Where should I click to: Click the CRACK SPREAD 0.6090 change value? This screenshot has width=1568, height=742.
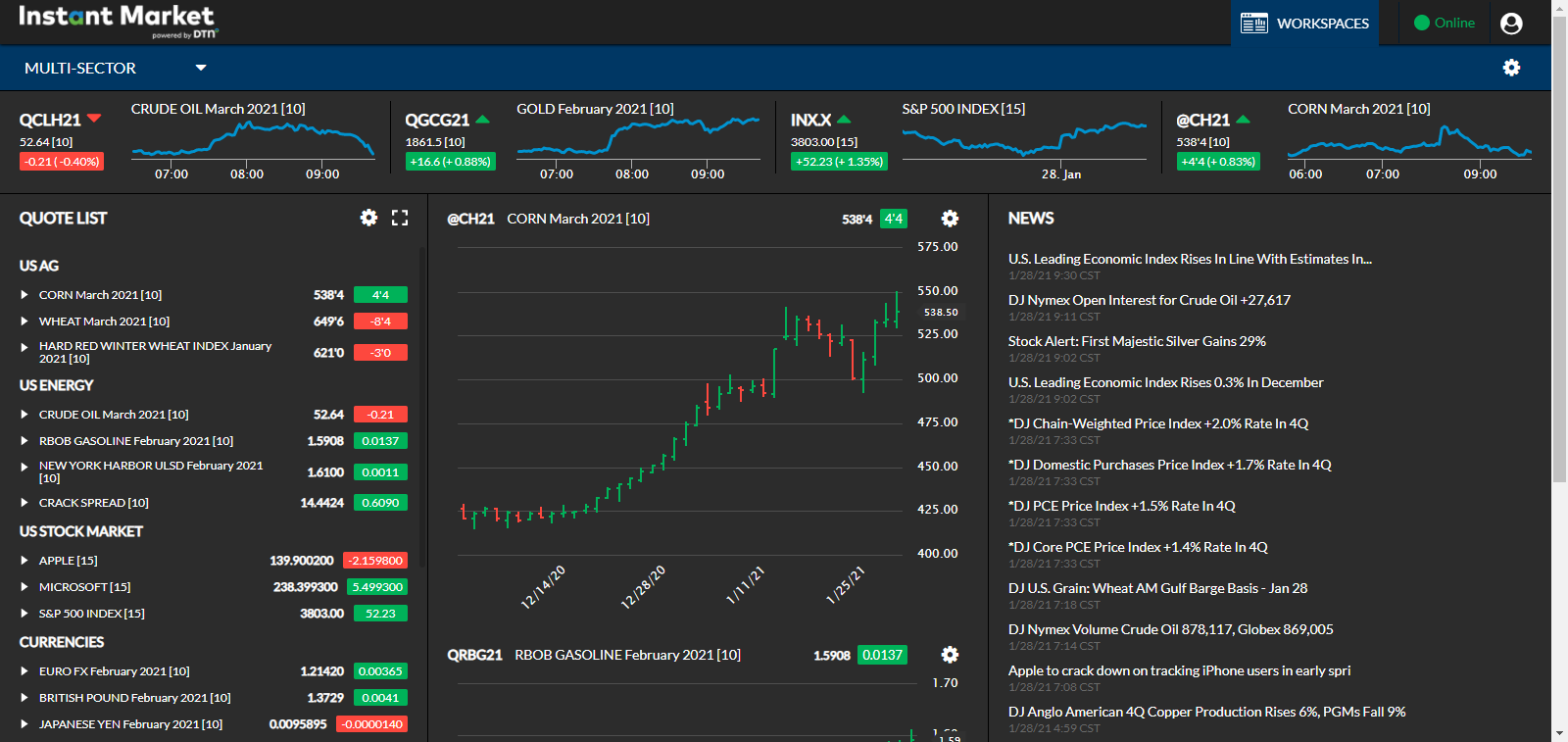(x=380, y=502)
